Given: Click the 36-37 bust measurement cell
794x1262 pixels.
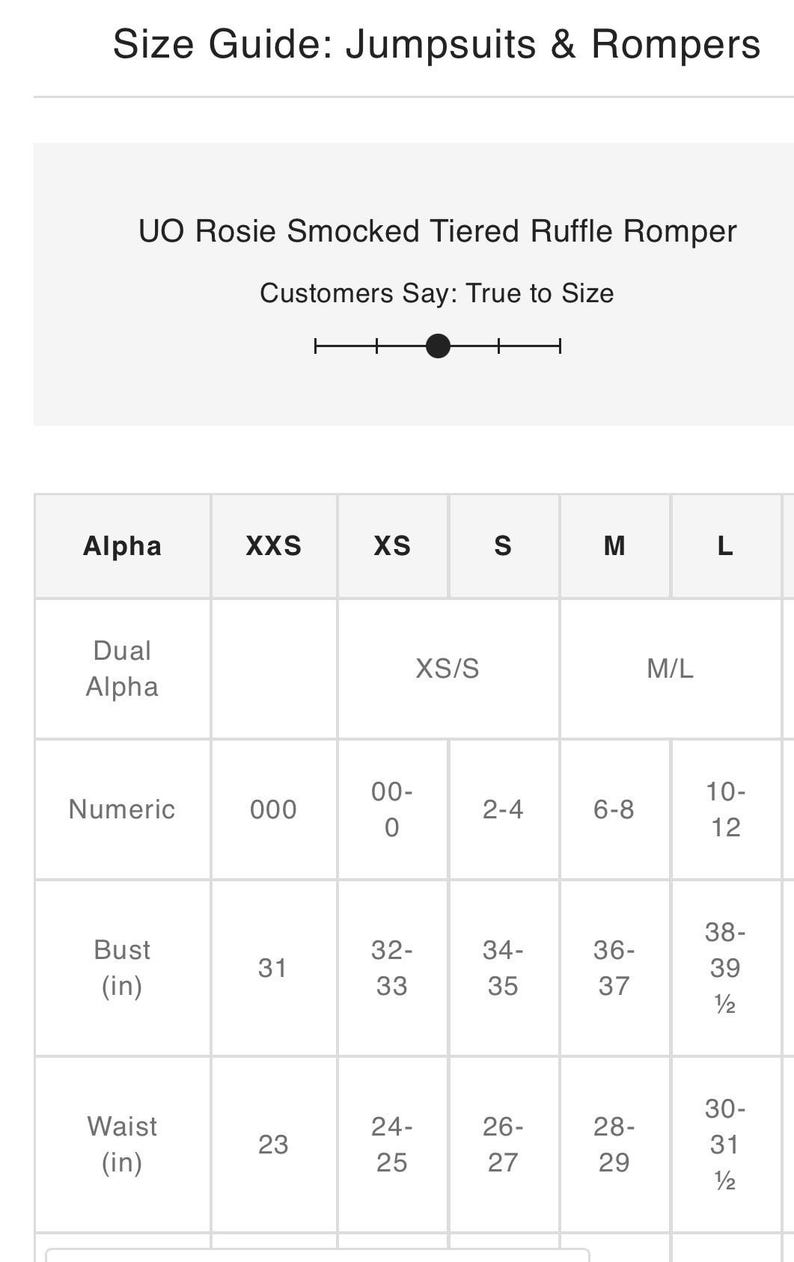Looking at the screenshot, I should 615,968.
